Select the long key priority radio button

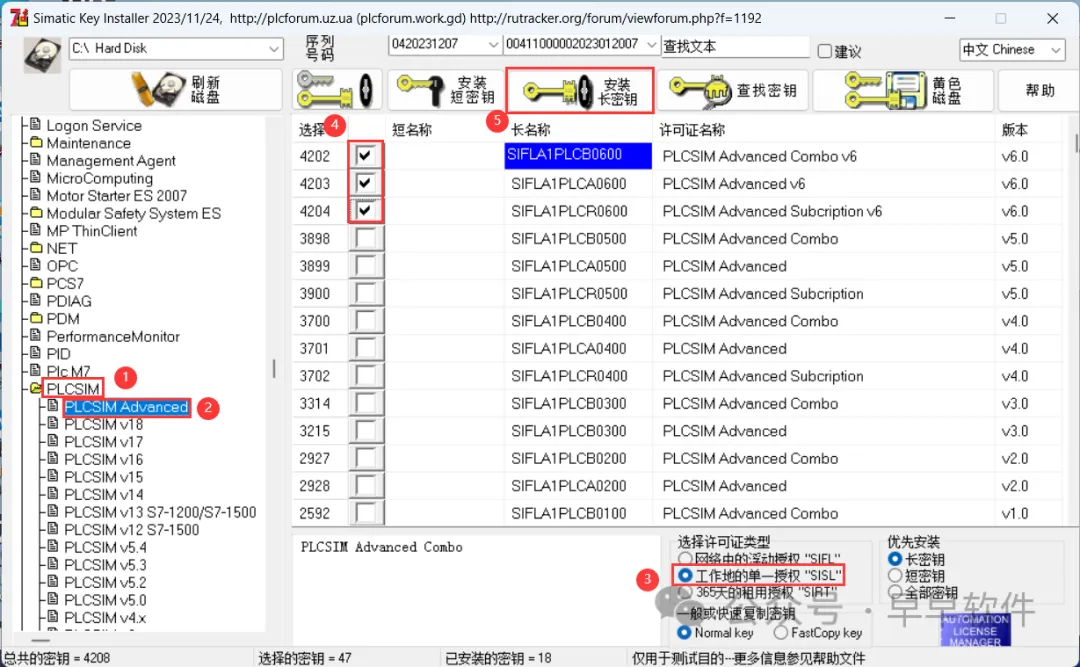pos(895,558)
